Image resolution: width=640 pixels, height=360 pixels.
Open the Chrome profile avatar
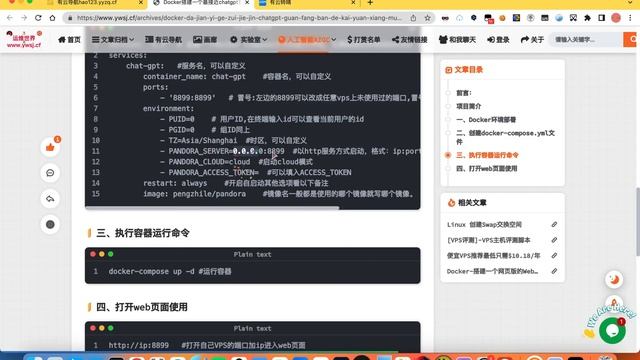pyautogui.click(x=616, y=18)
